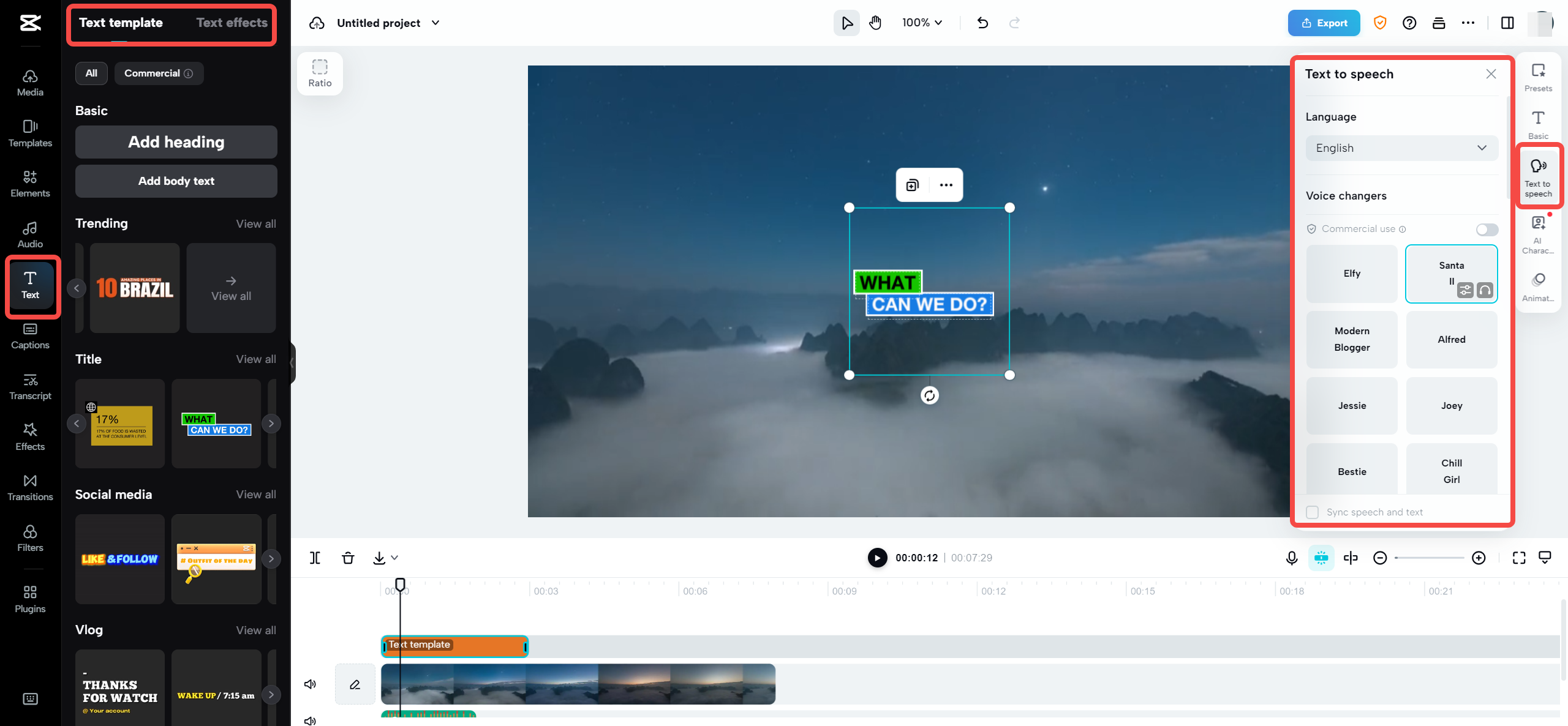The image size is (1568, 726).
Task: Switch to the Text effects tab
Action: pos(233,22)
